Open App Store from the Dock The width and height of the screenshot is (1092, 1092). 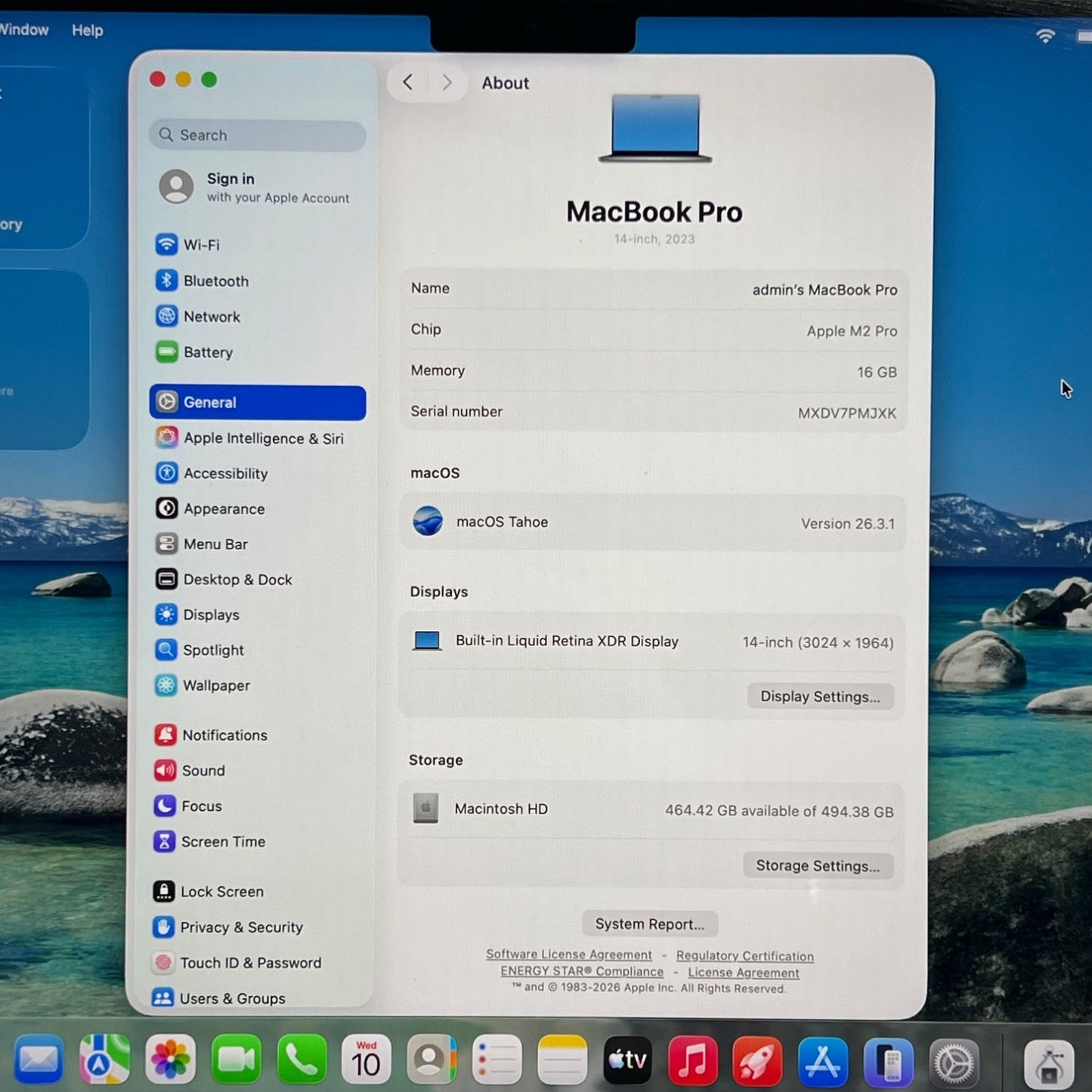[x=822, y=1061]
